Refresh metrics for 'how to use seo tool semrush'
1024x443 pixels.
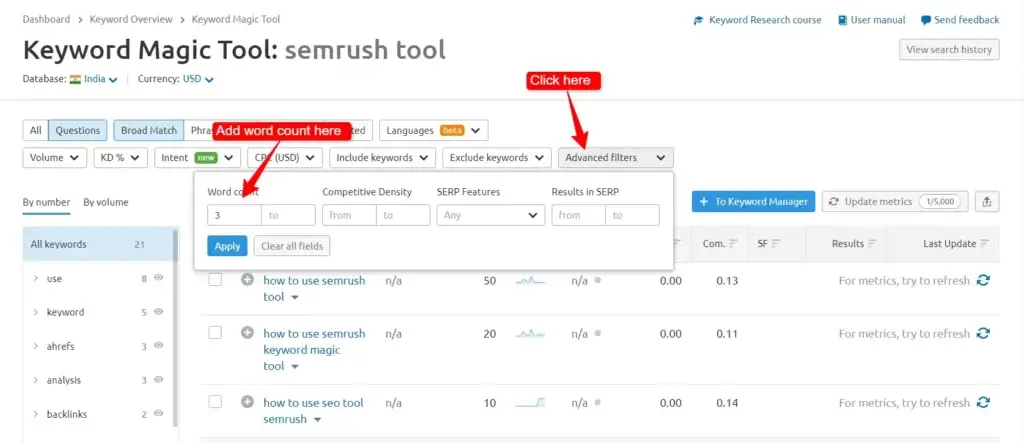983,402
